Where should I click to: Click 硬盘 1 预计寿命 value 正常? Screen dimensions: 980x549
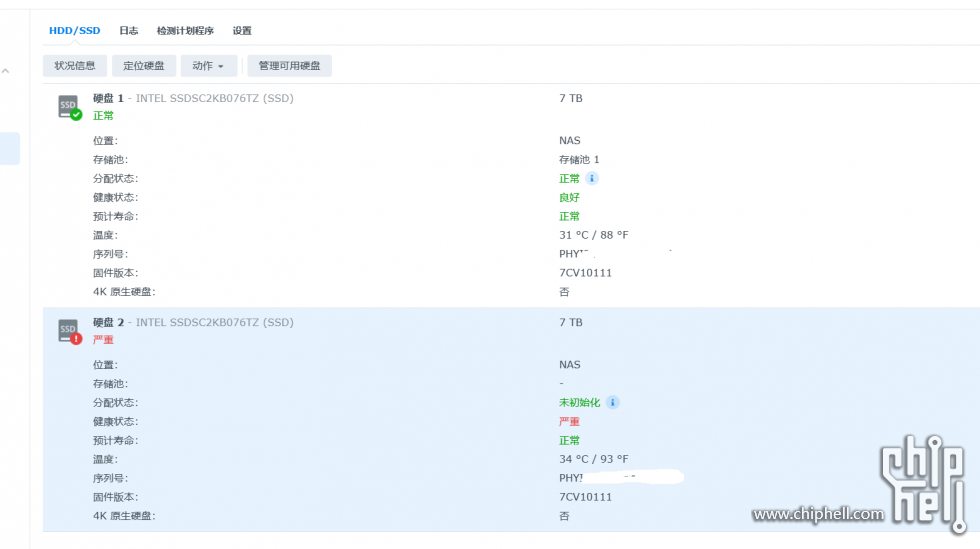(x=569, y=216)
